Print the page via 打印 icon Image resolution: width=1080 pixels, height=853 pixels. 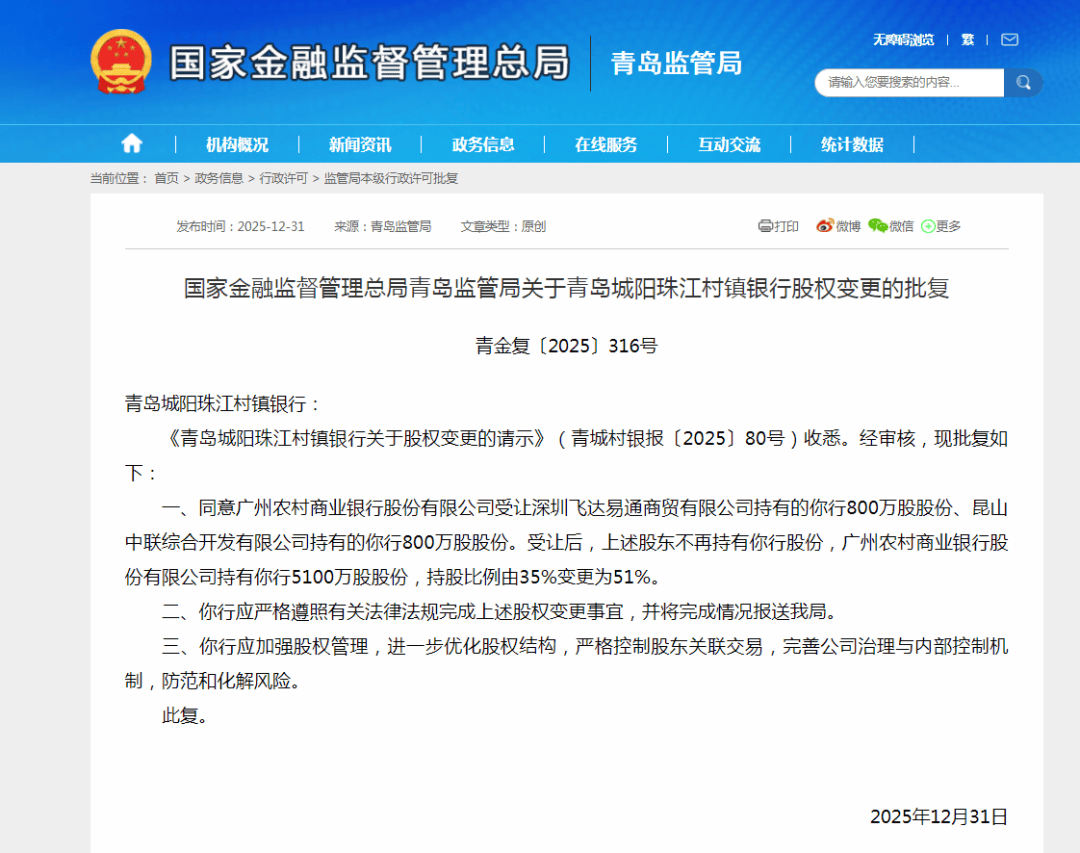click(x=778, y=226)
